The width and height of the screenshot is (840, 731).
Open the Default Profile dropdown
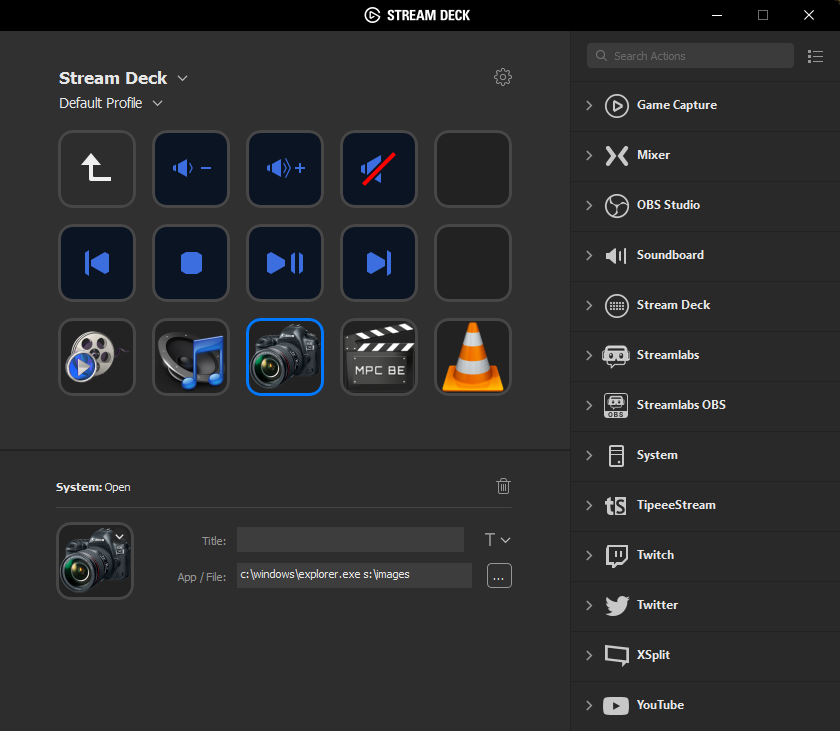click(x=158, y=103)
